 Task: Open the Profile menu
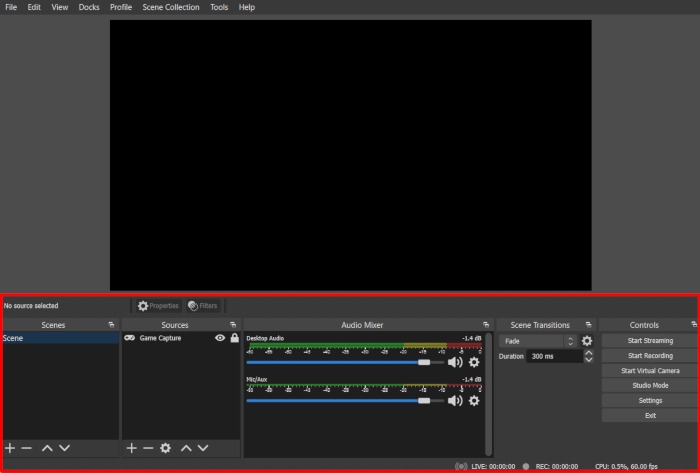click(121, 7)
